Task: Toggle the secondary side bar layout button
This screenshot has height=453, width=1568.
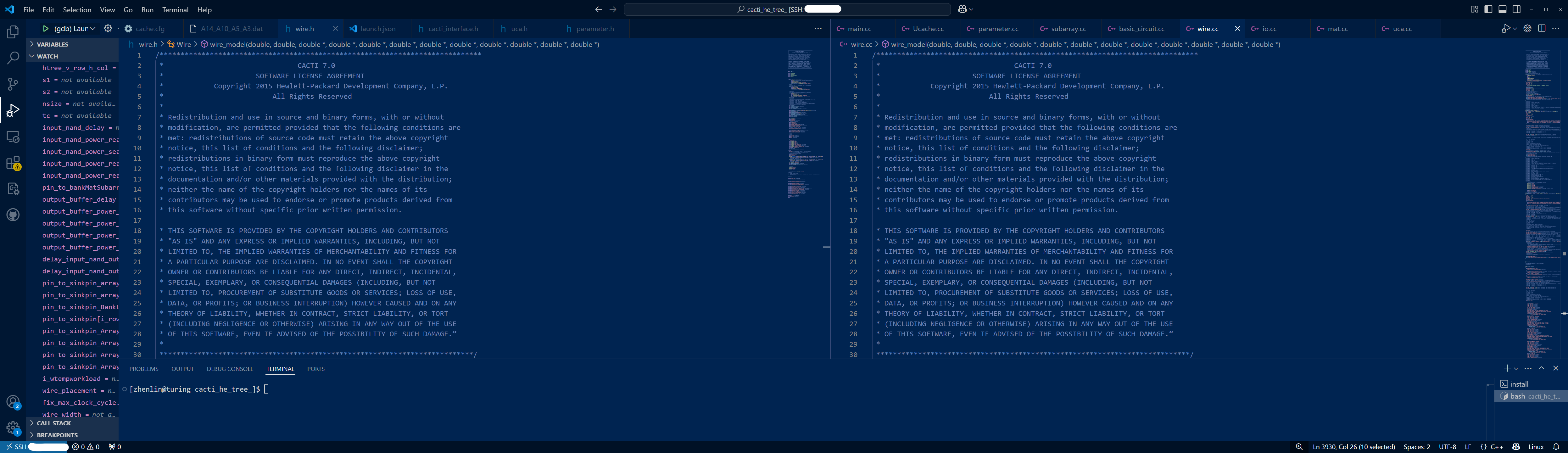Action: tap(1516, 9)
